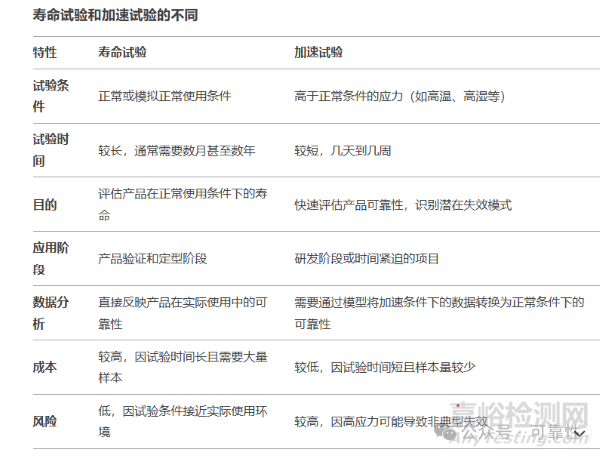This screenshot has height=456, width=600.
Task: Click the 目的 row label
Action: pyautogui.click(x=44, y=205)
